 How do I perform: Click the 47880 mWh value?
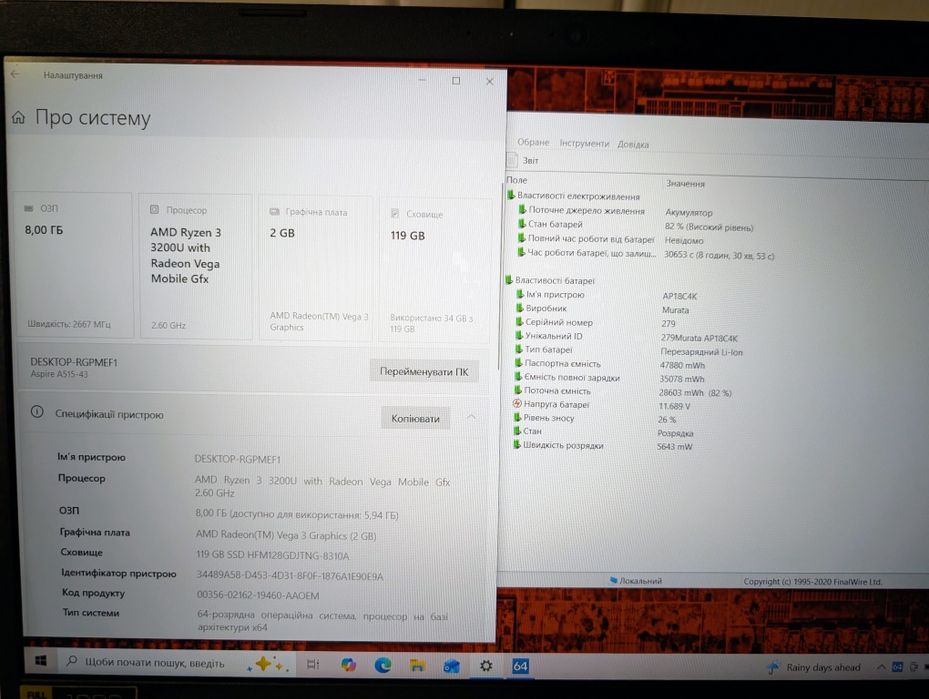click(x=683, y=365)
